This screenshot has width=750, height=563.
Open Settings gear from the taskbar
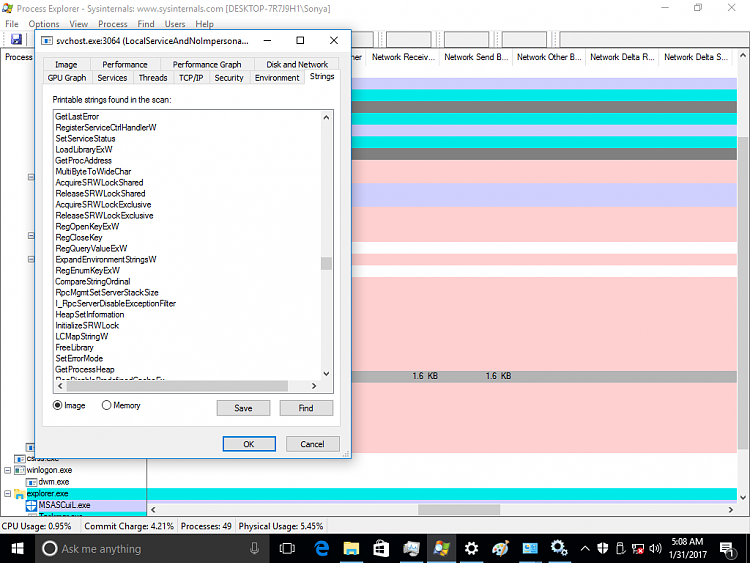click(x=471, y=549)
